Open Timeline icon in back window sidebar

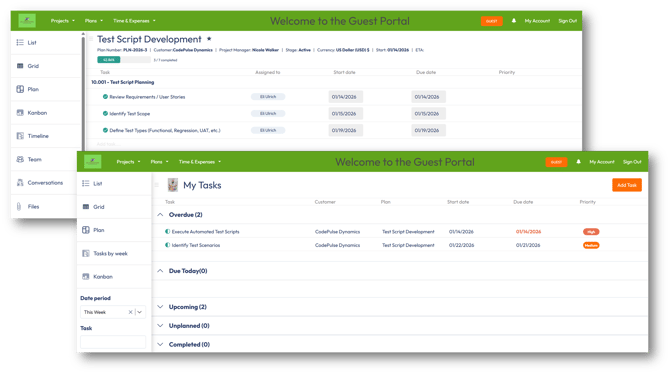click(20, 136)
